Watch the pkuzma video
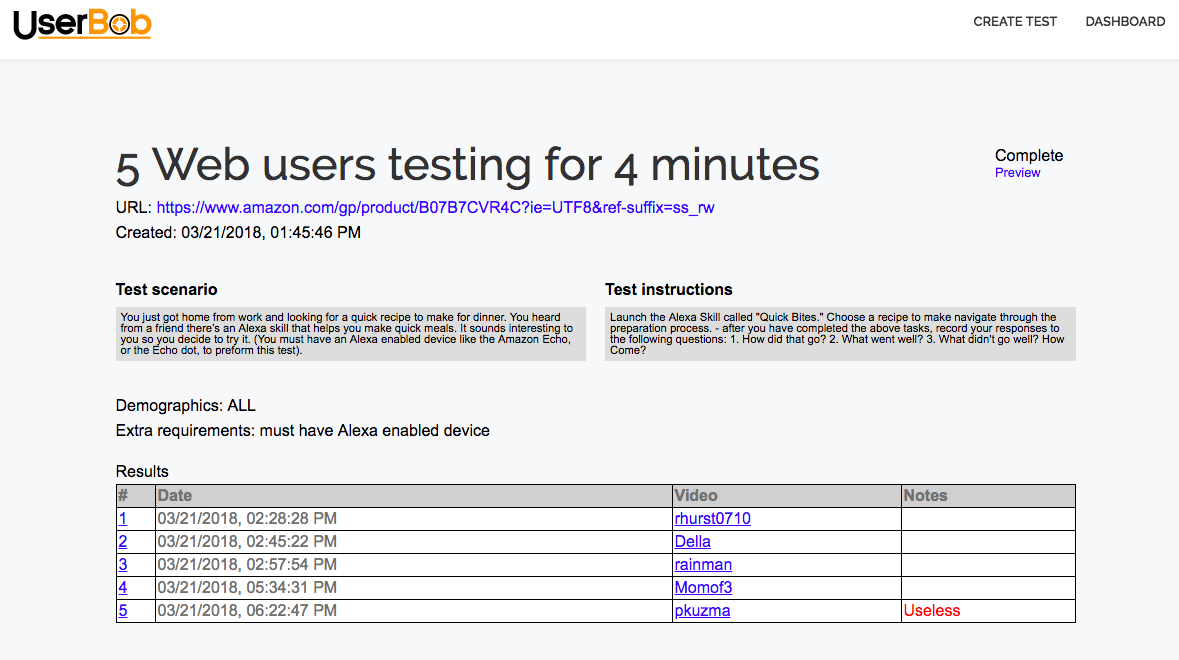Viewport: 1179px width, 660px height. (702, 611)
